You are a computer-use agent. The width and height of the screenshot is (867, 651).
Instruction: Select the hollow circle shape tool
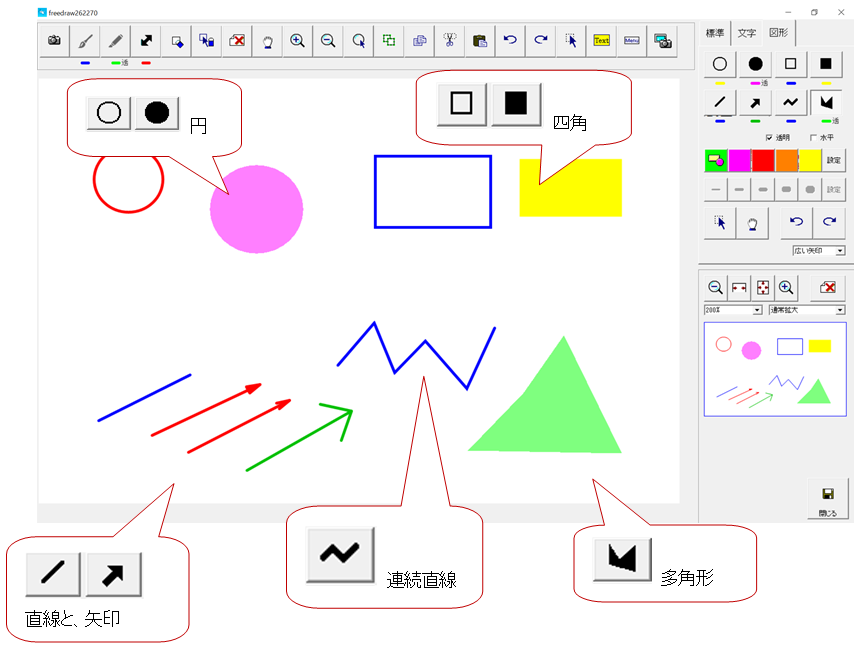coord(719,64)
